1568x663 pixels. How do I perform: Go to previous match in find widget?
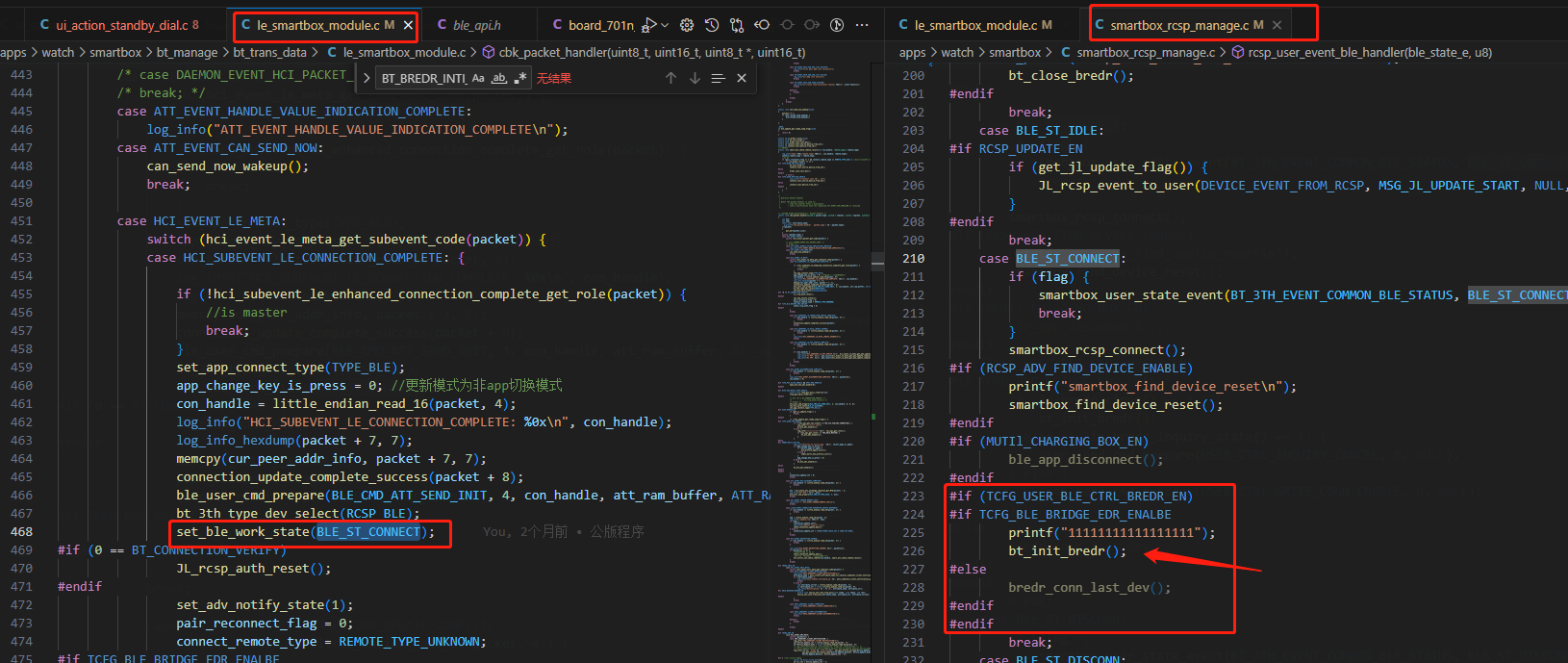coord(670,78)
